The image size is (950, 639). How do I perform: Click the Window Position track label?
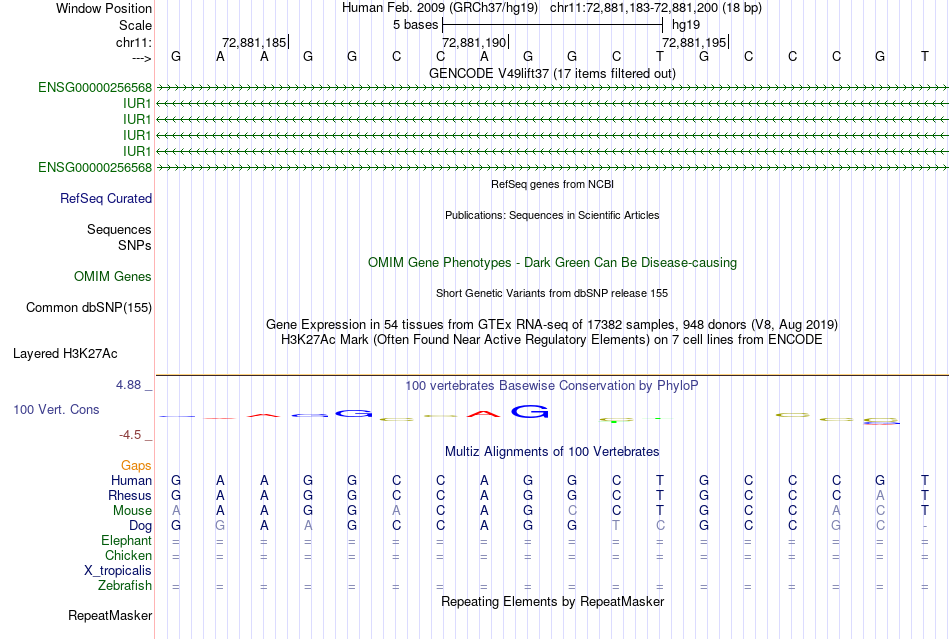pos(104,8)
